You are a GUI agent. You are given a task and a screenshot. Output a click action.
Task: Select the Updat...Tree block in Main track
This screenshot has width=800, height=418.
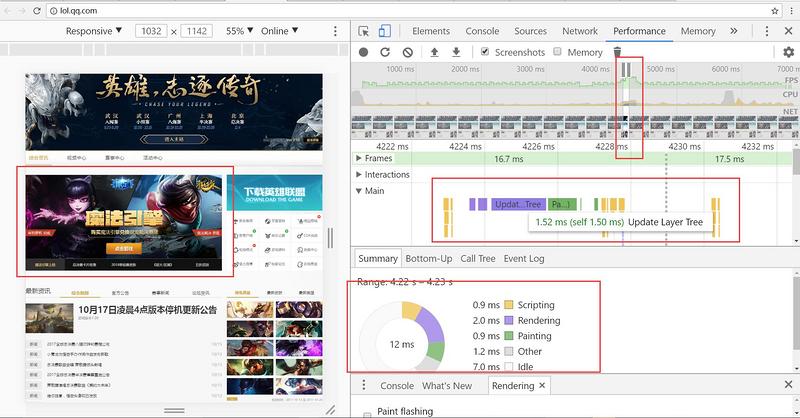click(518, 205)
